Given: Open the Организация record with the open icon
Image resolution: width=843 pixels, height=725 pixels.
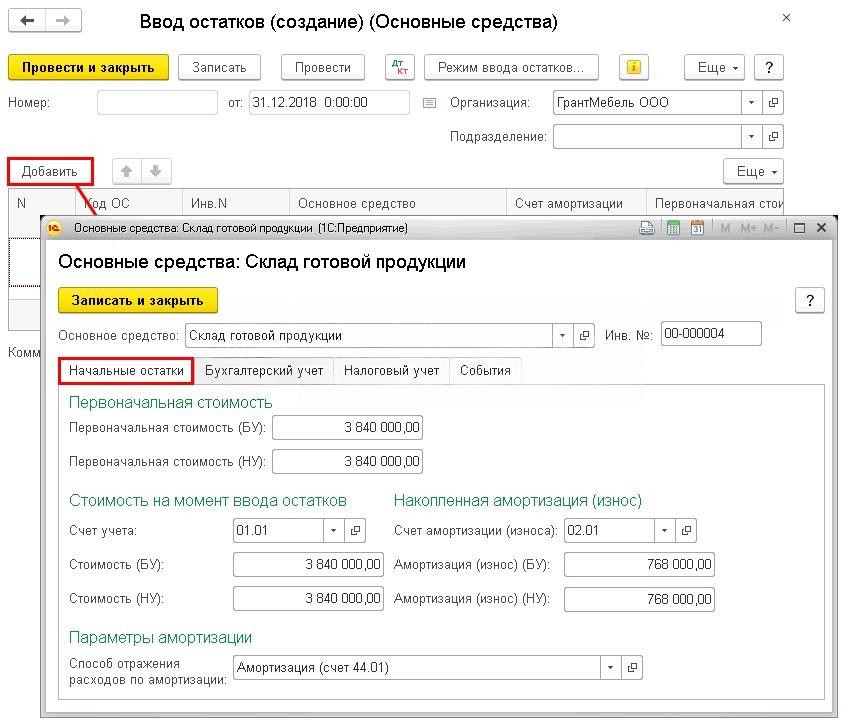Looking at the screenshot, I should click(x=773, y=102).
